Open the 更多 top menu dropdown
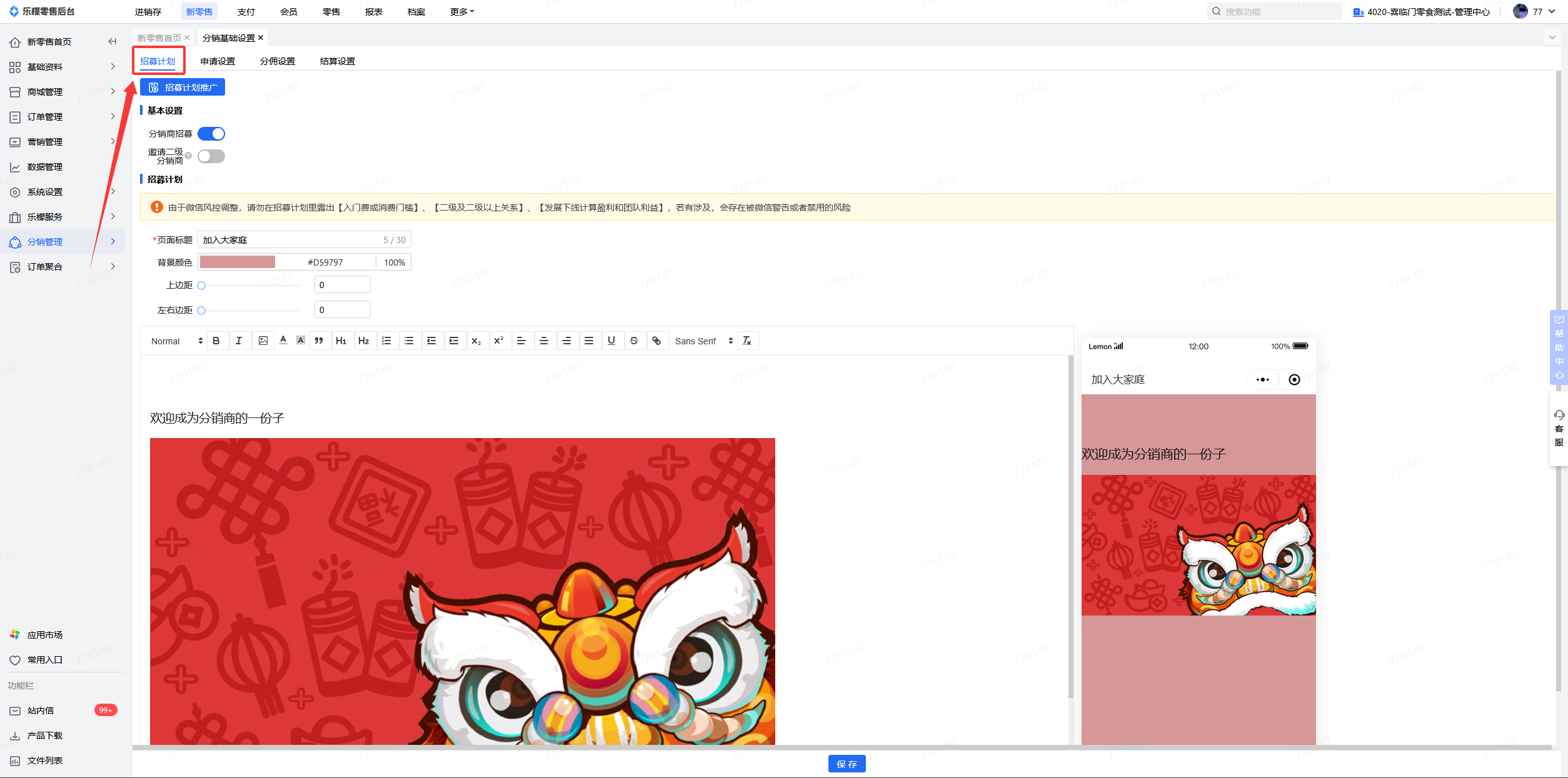 point(462,11)
